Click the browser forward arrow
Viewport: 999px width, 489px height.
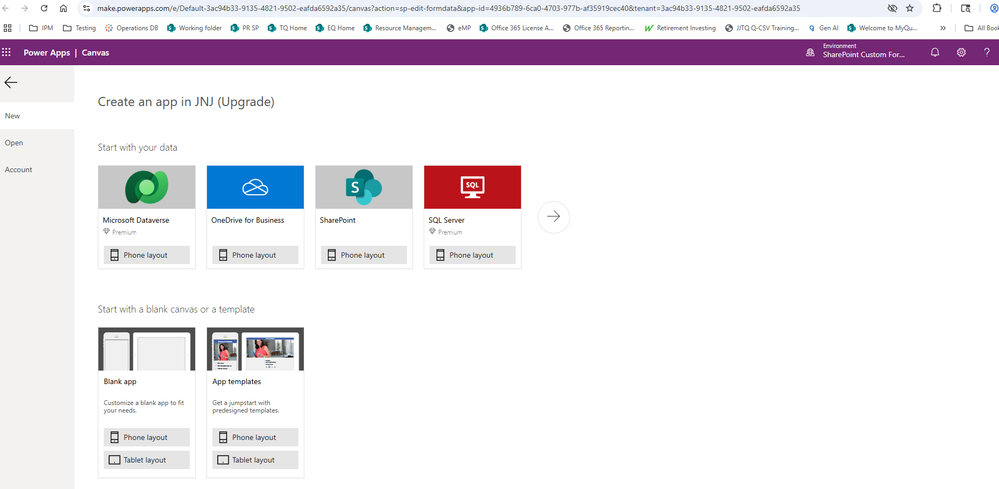point(25,8)
